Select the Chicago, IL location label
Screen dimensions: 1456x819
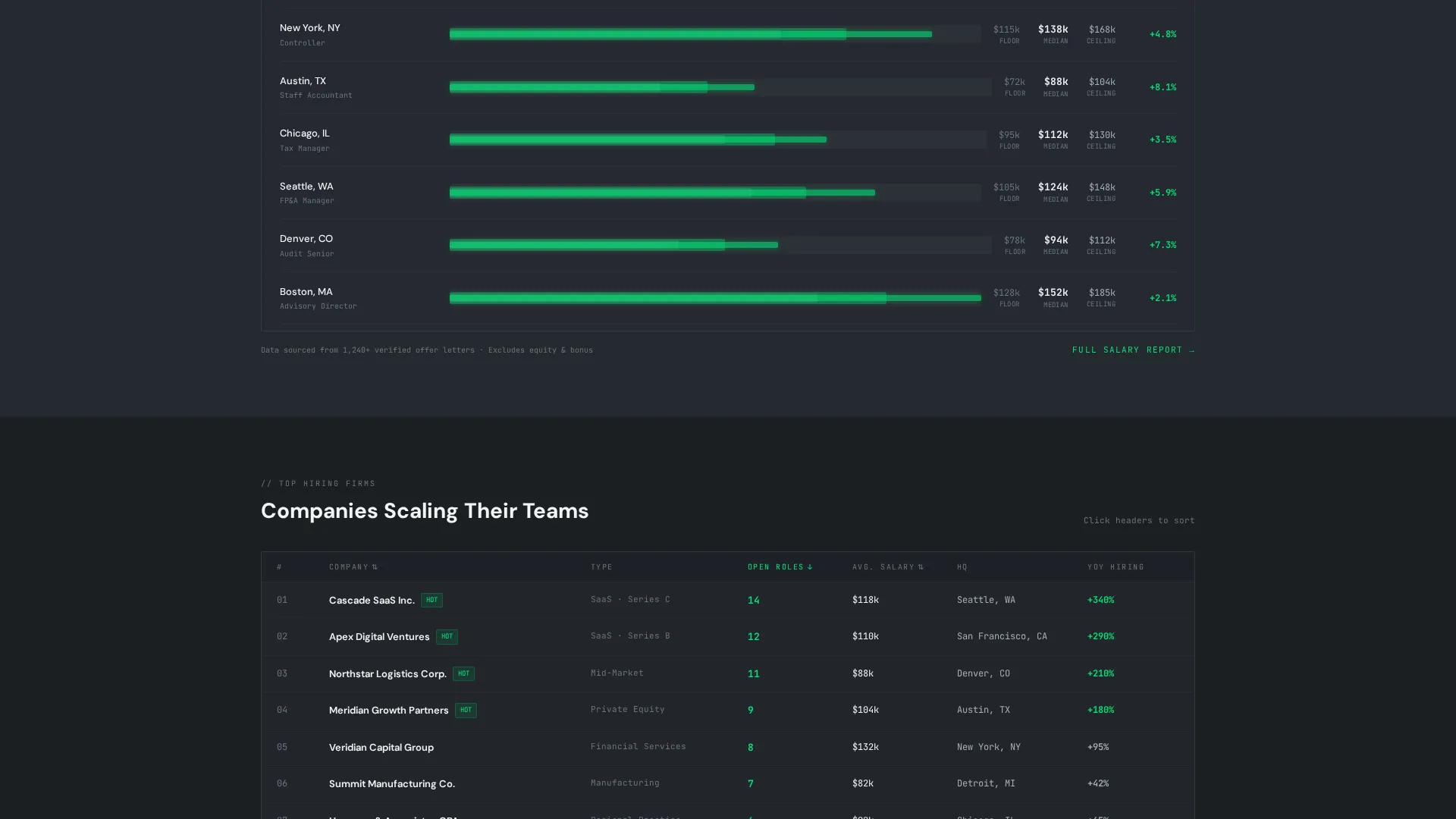[x=304, y=133]
